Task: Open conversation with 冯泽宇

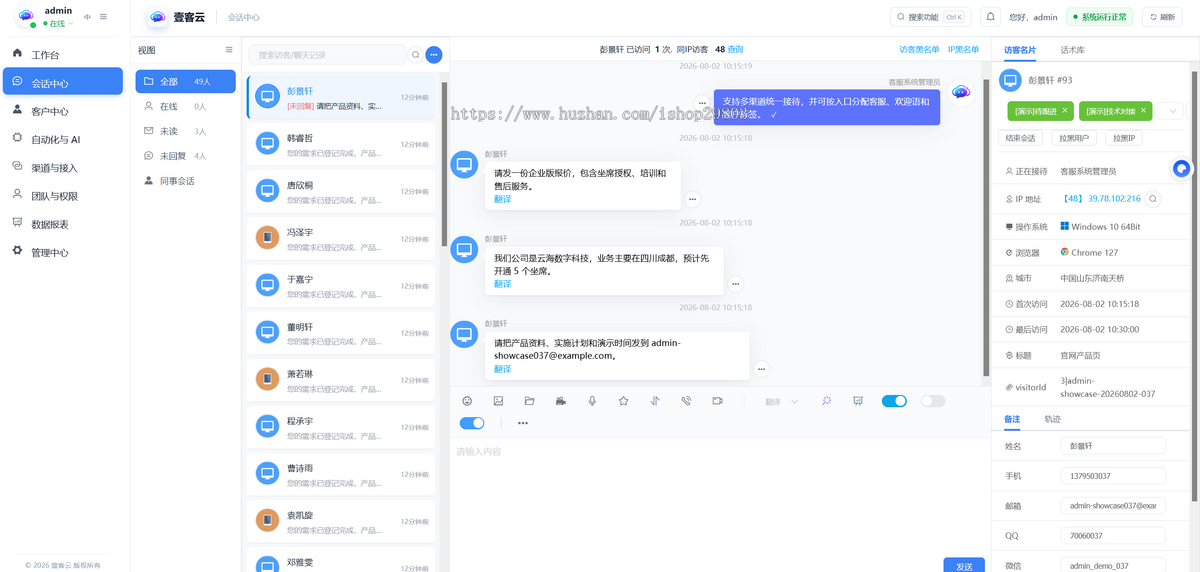Action: coord(341,238)
